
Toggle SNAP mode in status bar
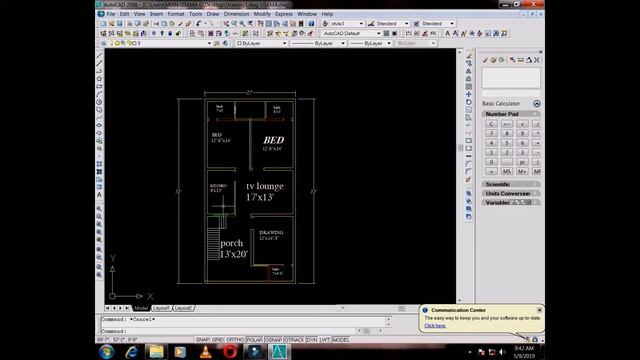click(202, 340)
